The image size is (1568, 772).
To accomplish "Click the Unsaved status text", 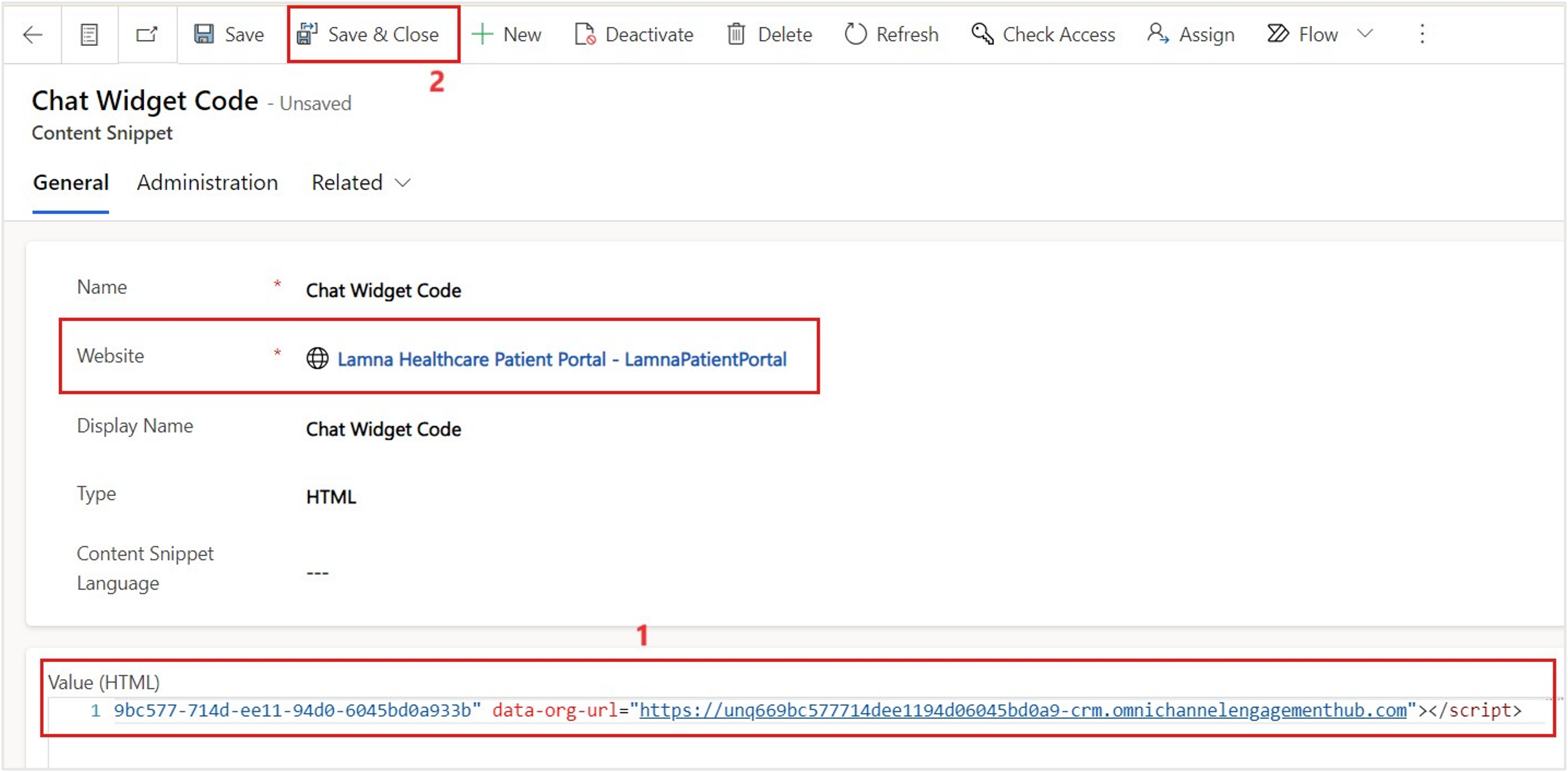I will pyautogui.click(x=315, y=103).
